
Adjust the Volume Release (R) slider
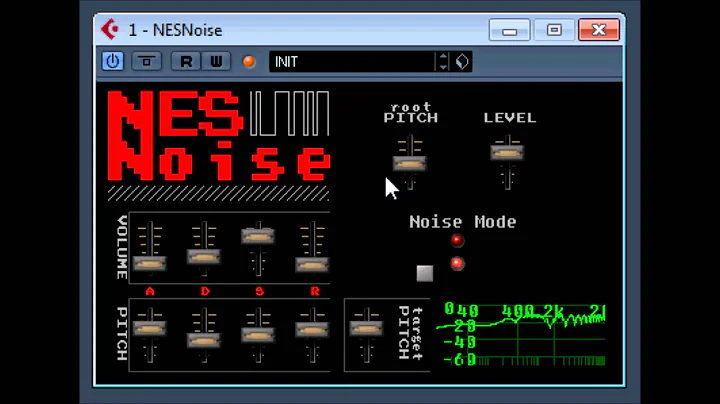[312, 264]
